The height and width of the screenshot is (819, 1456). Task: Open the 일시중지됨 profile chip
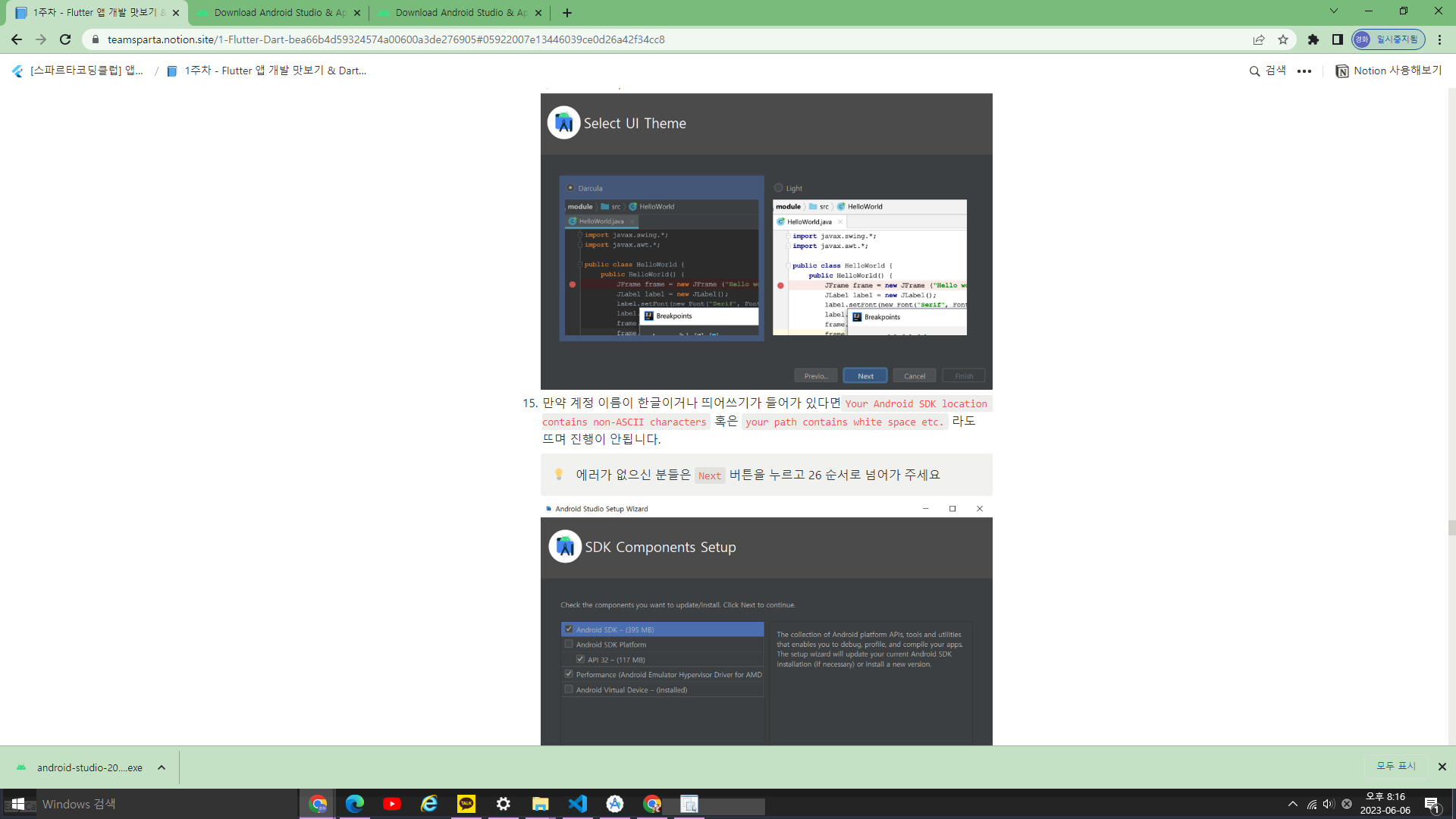(x=1388, y=39)
